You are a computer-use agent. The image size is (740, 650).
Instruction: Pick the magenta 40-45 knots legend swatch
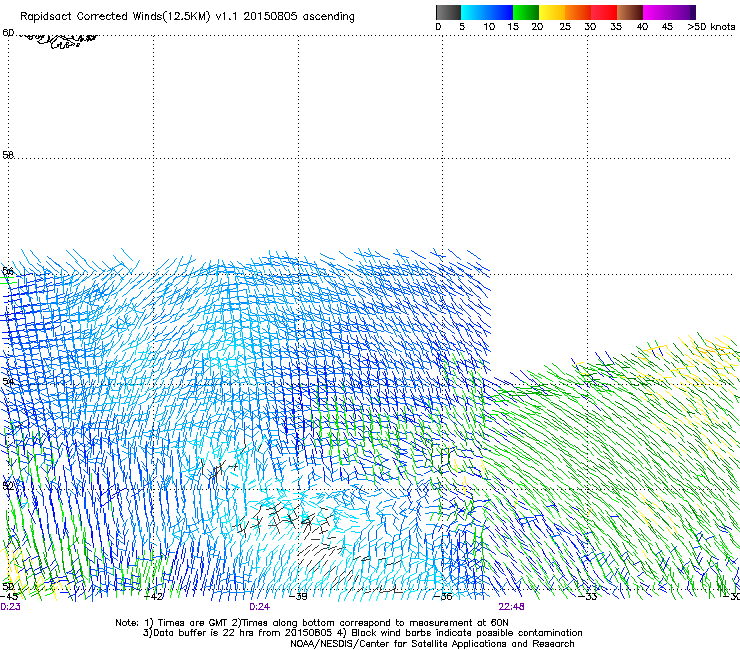tap(657, 12)
